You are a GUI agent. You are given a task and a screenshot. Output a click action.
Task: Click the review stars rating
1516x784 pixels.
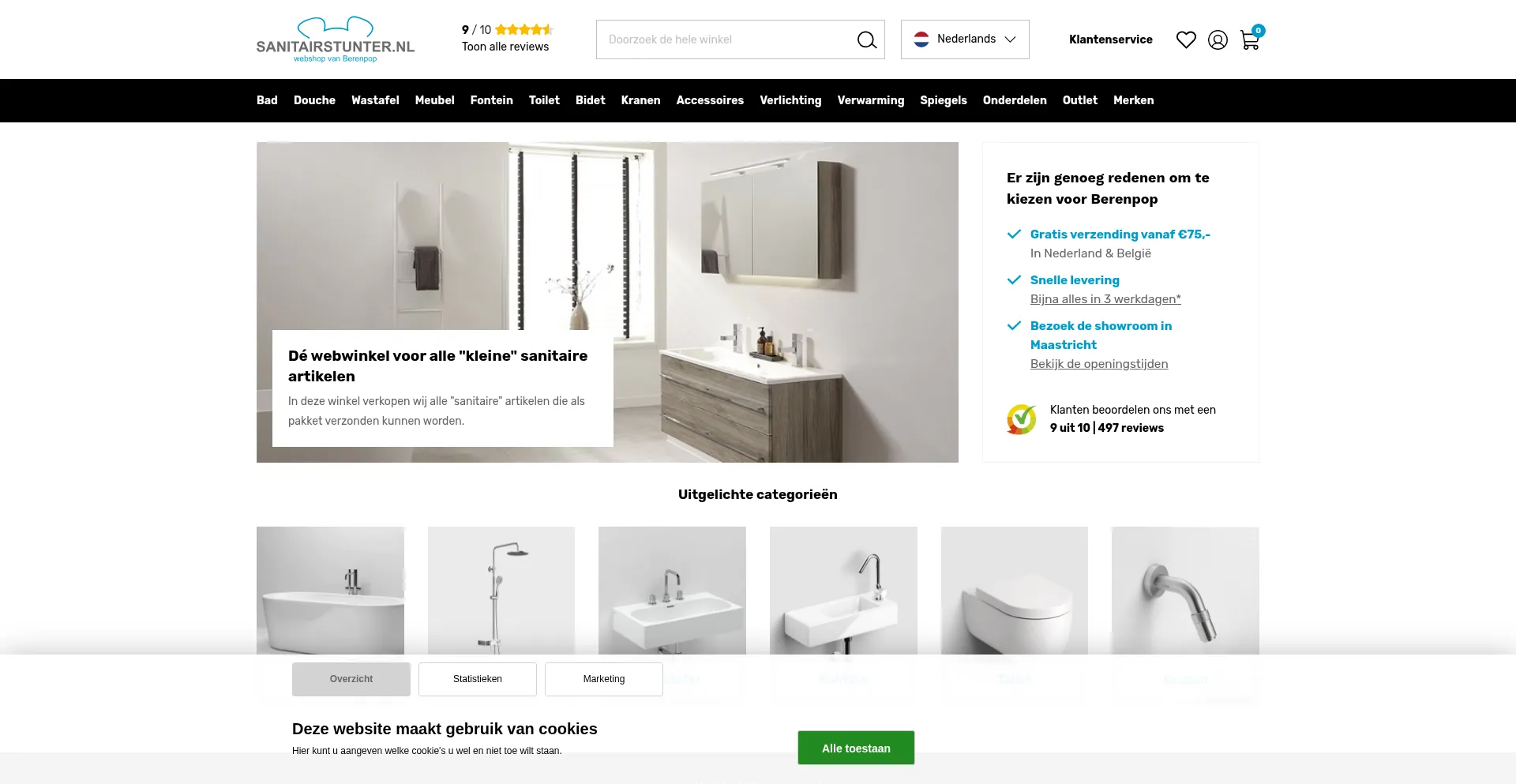tap(524, 30)
